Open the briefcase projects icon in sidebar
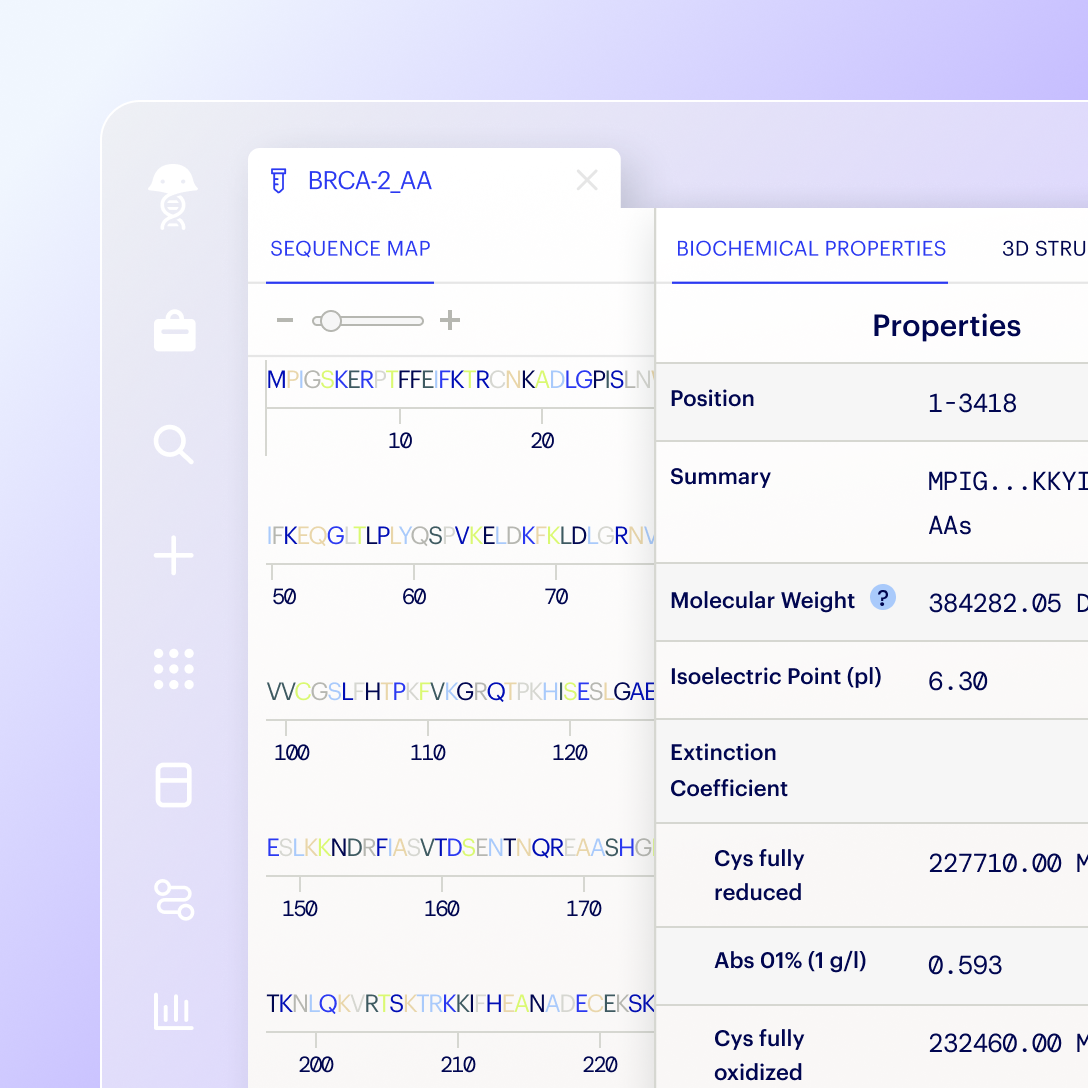Viewport: 1088px width, 1088px height. 174,330
